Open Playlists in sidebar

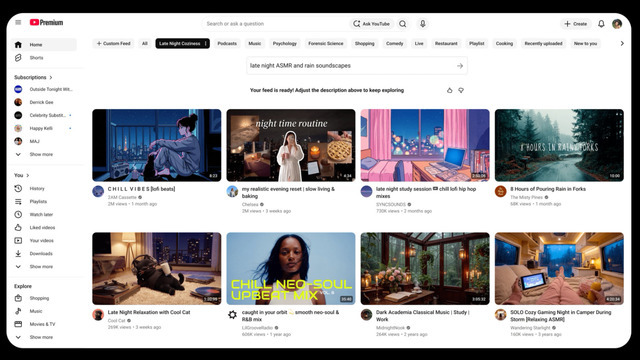(44, 202)
